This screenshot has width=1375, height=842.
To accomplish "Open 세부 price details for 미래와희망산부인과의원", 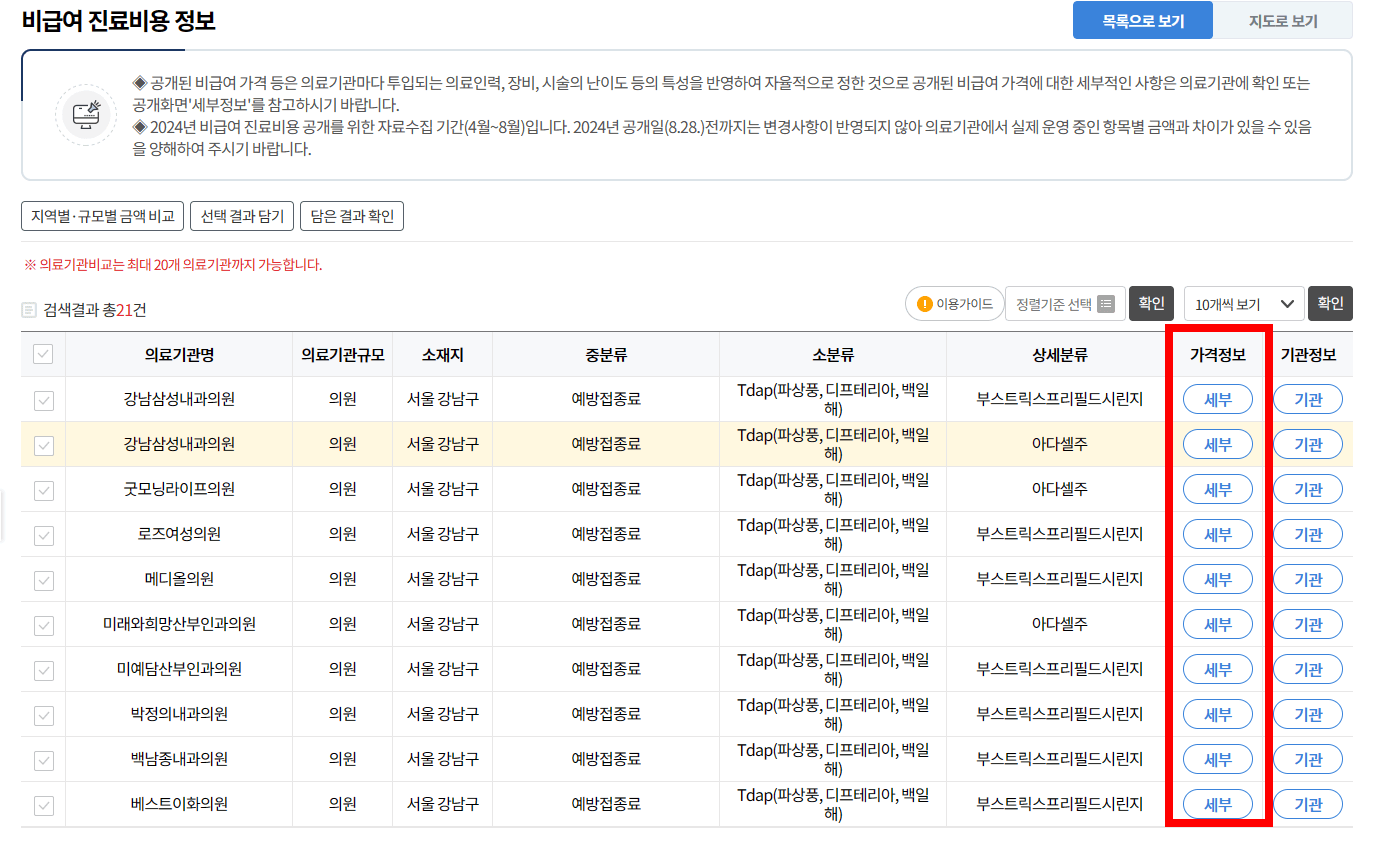I will [x=1218, y=624].
